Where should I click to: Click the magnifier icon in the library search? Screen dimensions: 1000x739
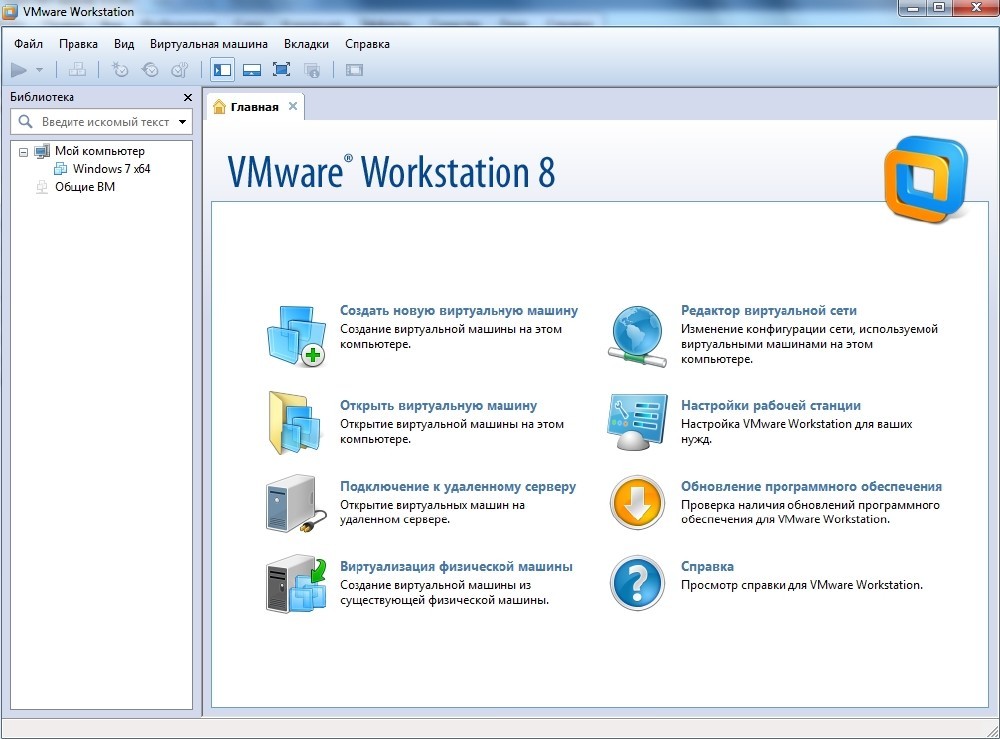[26, 121]
